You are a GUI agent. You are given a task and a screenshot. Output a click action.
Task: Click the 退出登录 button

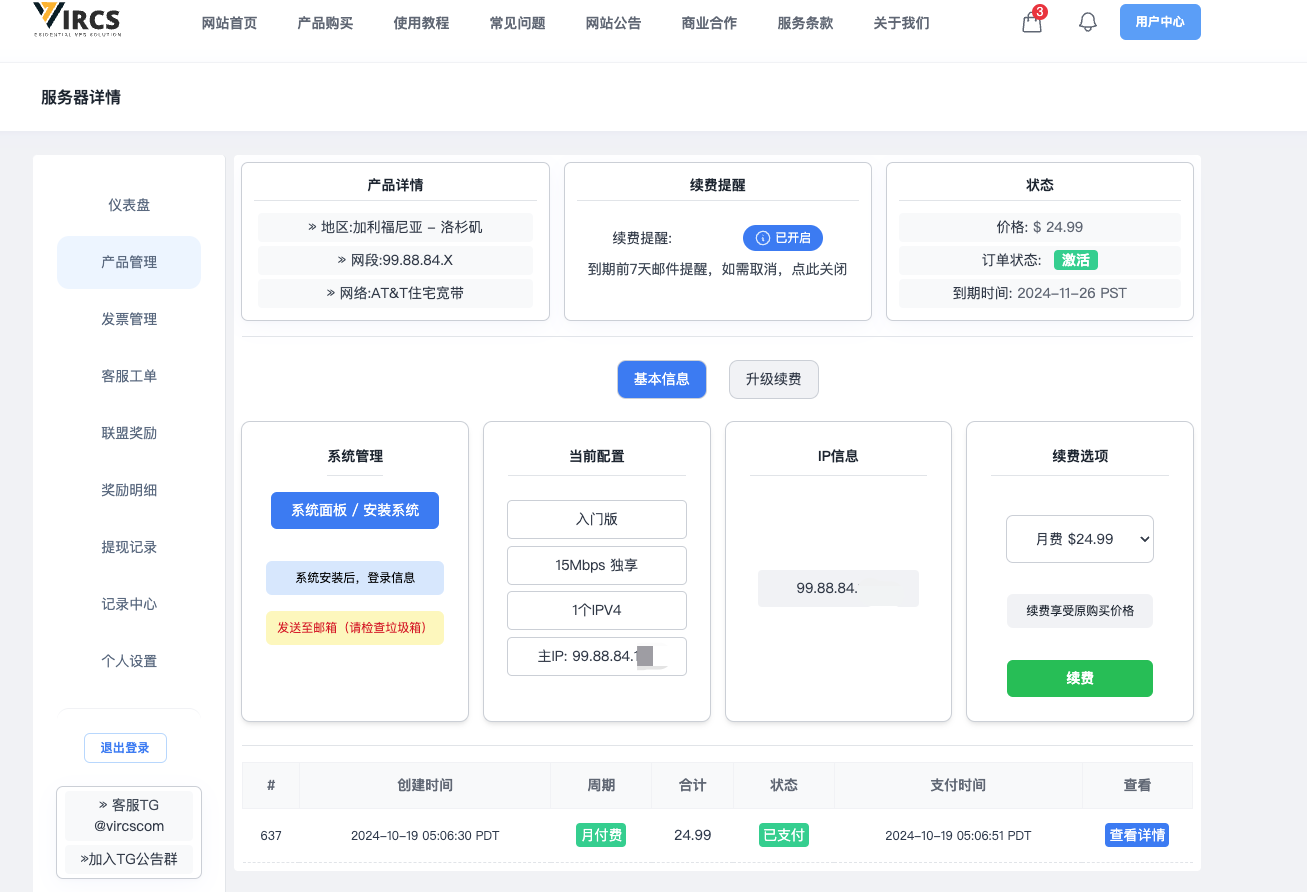tap(125, 748)
